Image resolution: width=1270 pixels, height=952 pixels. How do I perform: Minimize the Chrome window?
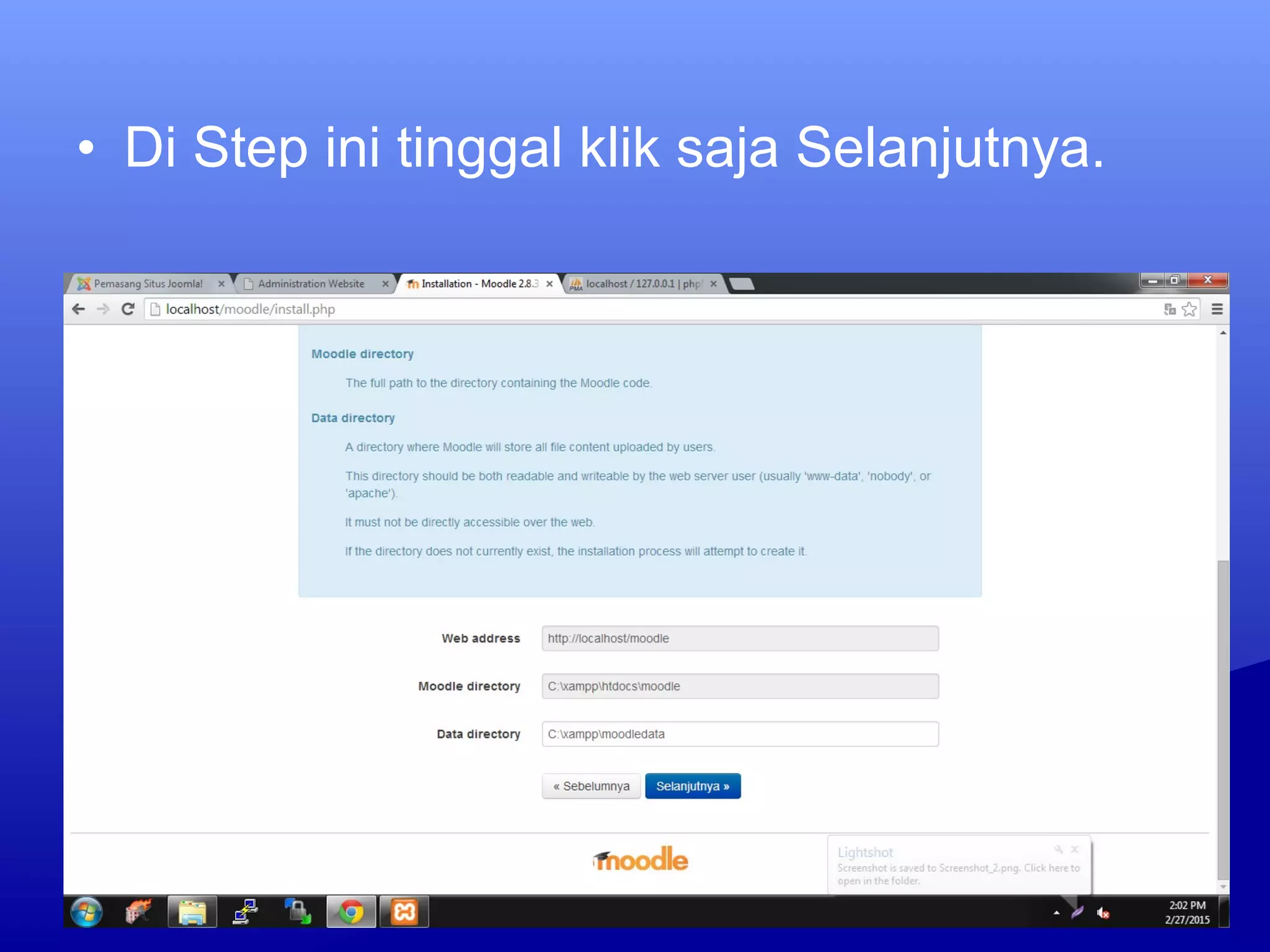pos(1153,281)
